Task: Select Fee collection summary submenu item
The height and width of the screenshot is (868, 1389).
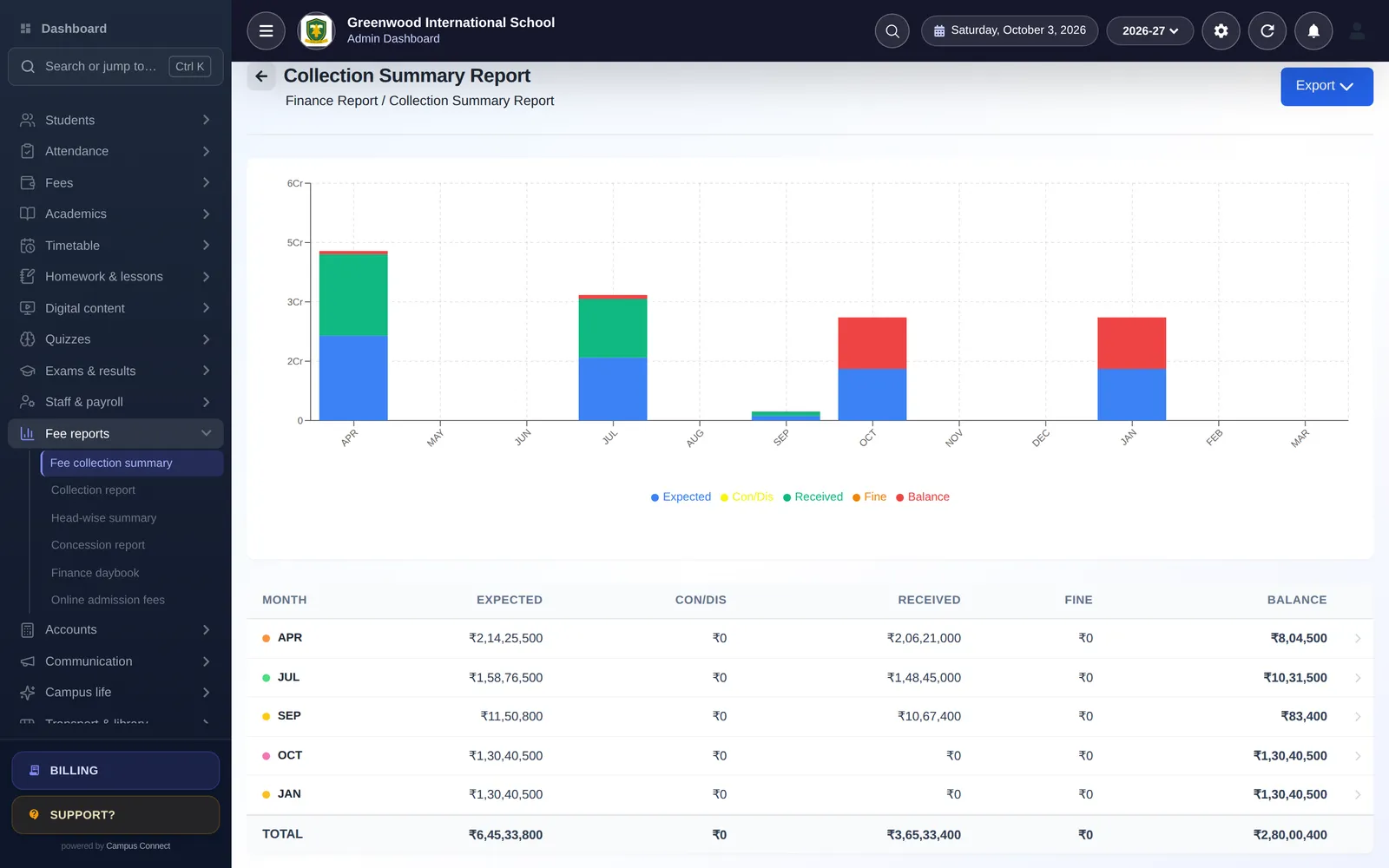Action: (132, 464)
